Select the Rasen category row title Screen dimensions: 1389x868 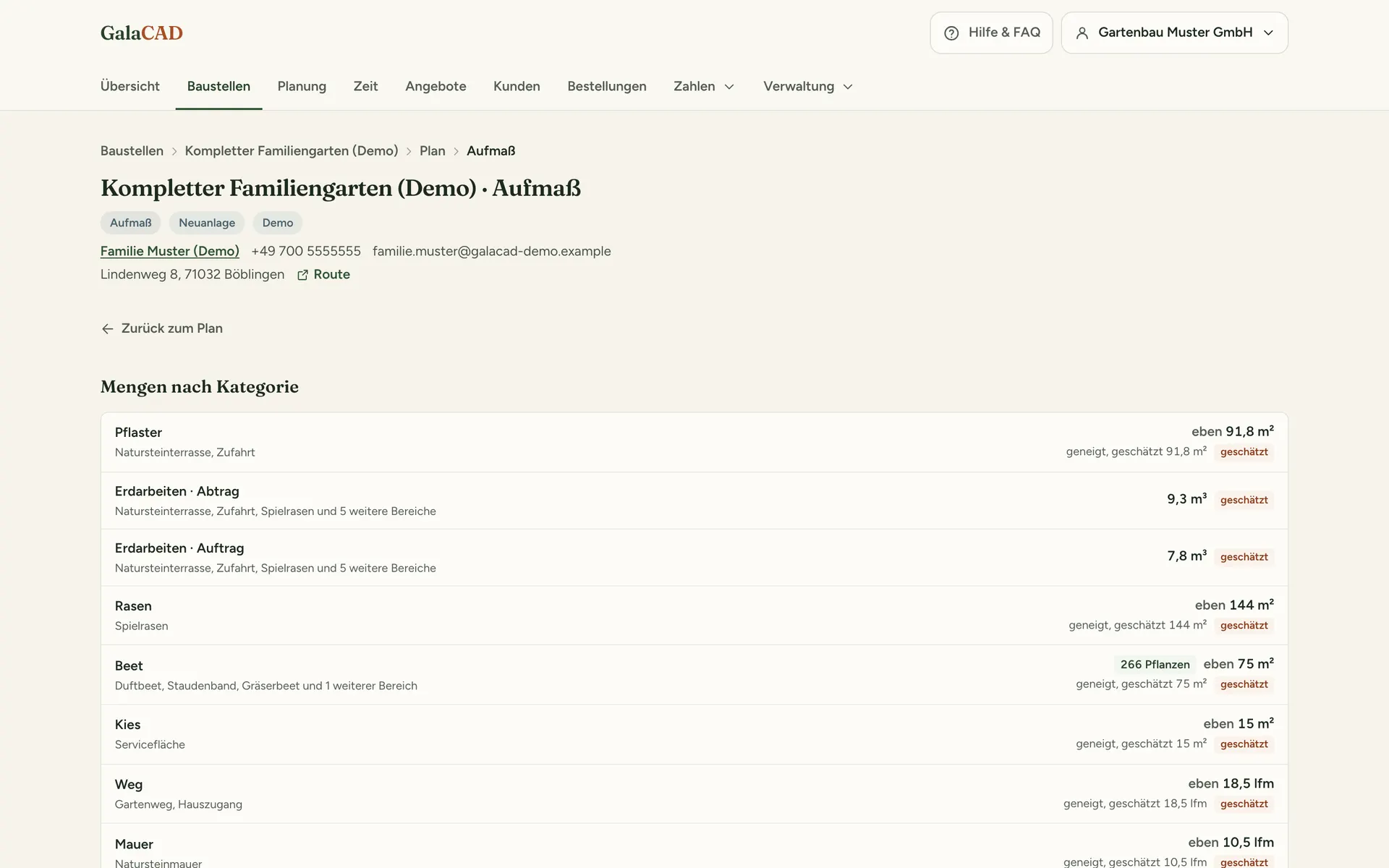coord(133,606)
